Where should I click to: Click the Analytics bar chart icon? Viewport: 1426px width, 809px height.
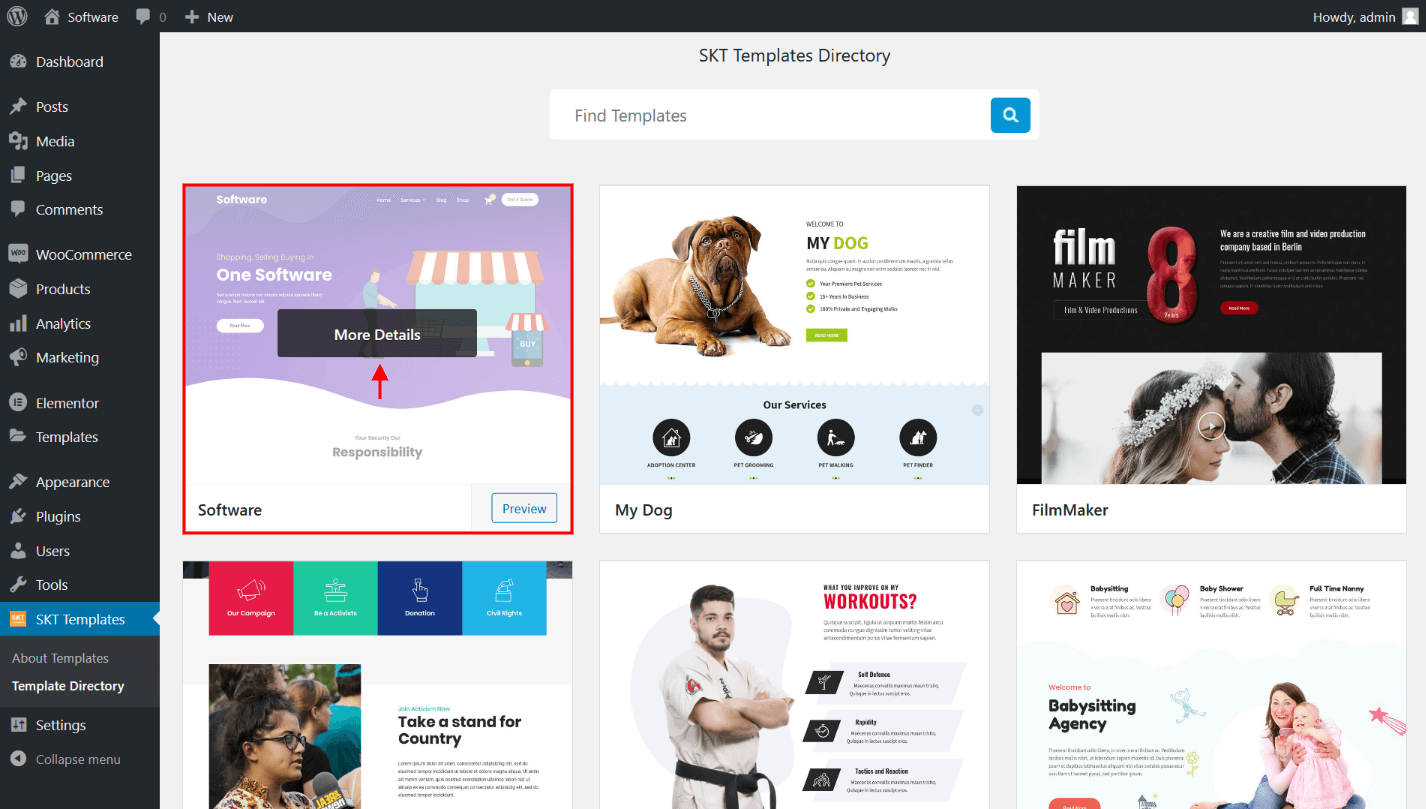18,324
